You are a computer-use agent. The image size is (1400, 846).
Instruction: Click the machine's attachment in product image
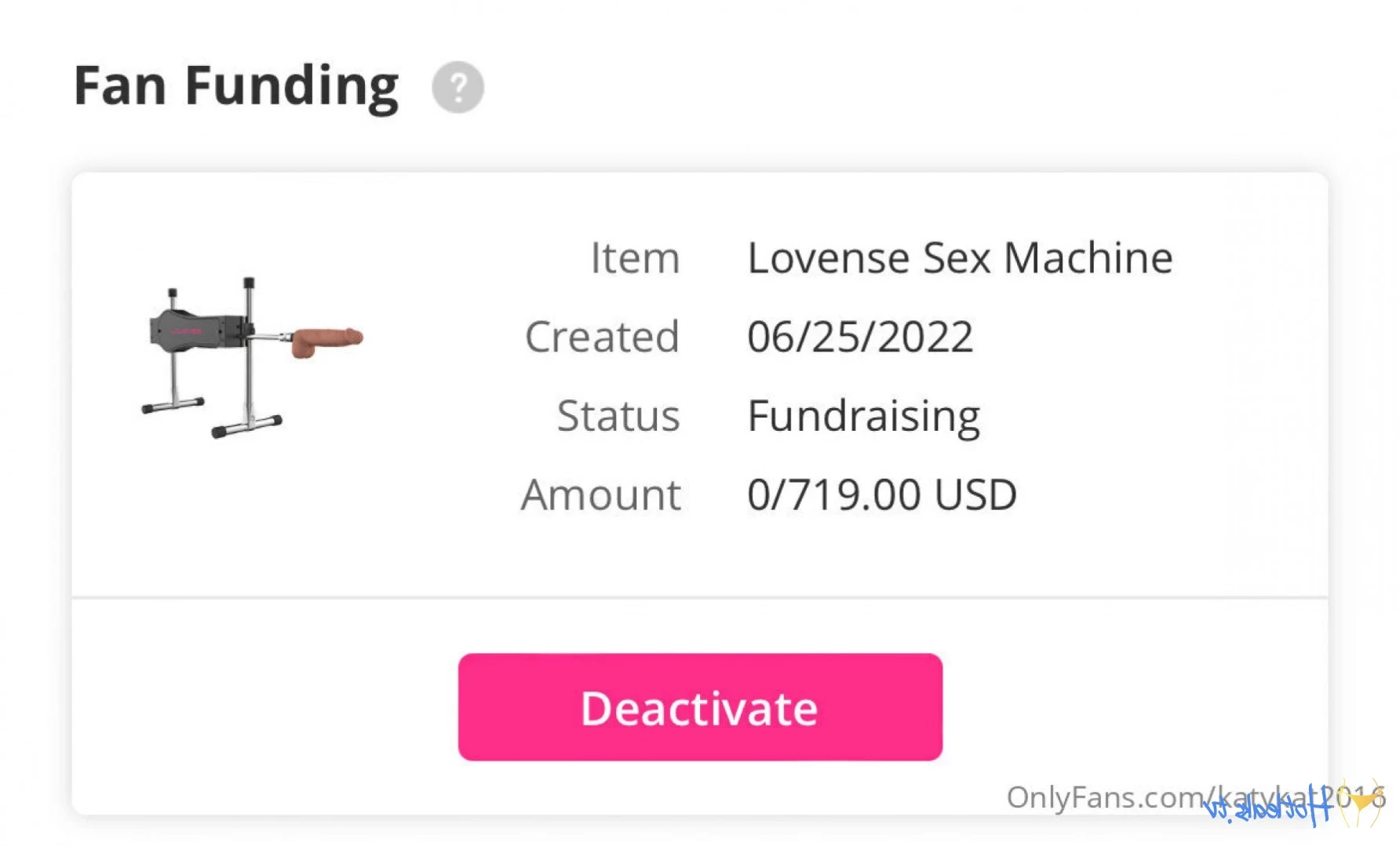pyautogui.click(x=326, y=341)
